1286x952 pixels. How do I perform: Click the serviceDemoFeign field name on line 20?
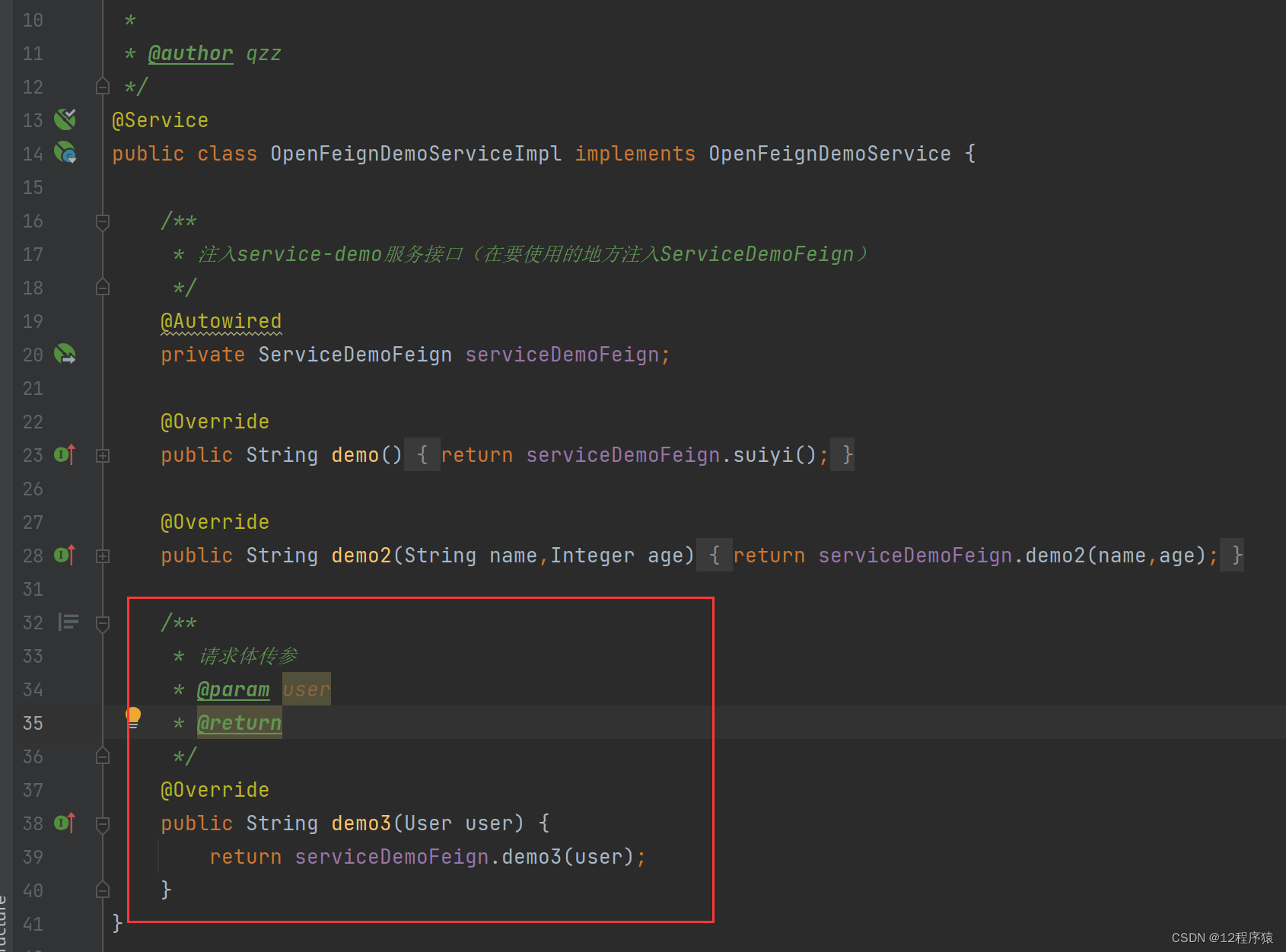562,355
